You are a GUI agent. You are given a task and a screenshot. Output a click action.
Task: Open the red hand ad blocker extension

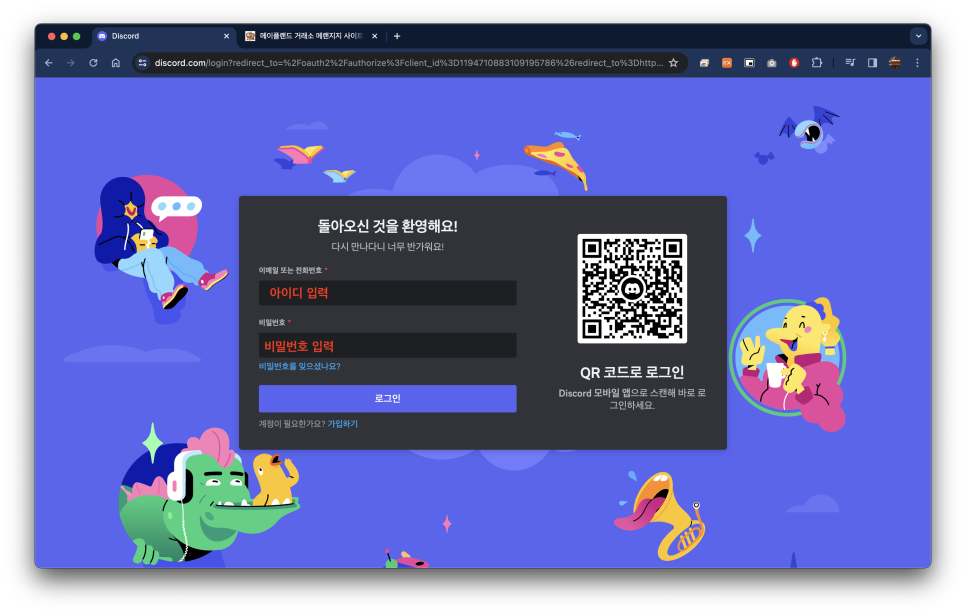794,63
